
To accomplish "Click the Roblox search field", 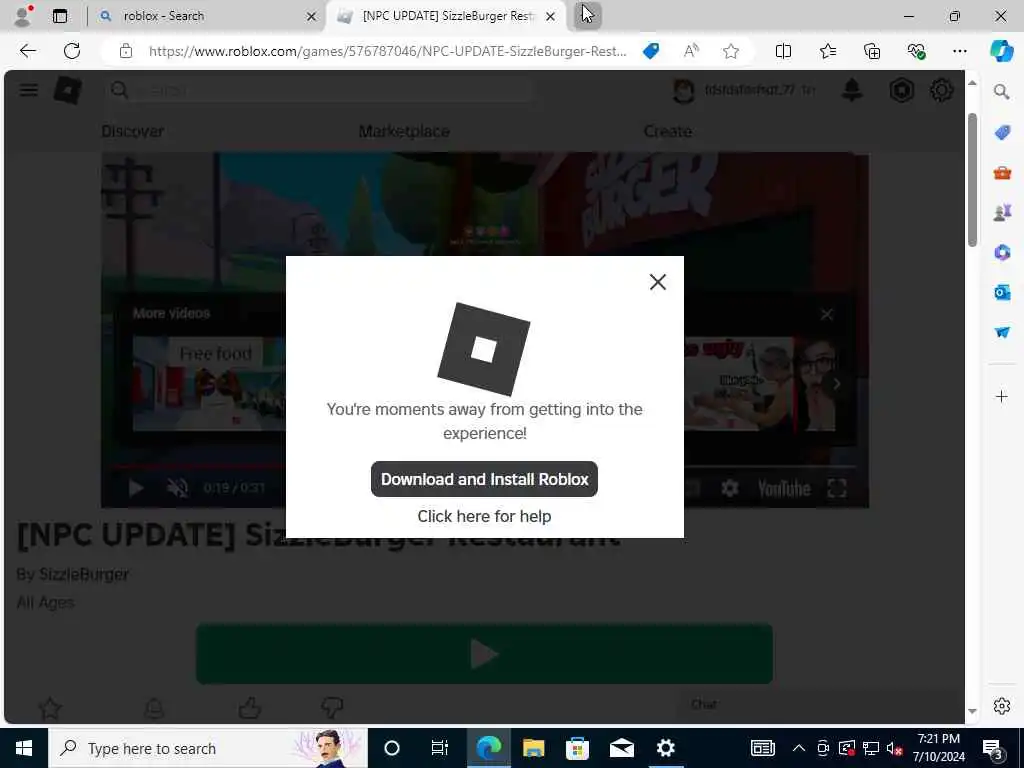I will click(319, 90).
